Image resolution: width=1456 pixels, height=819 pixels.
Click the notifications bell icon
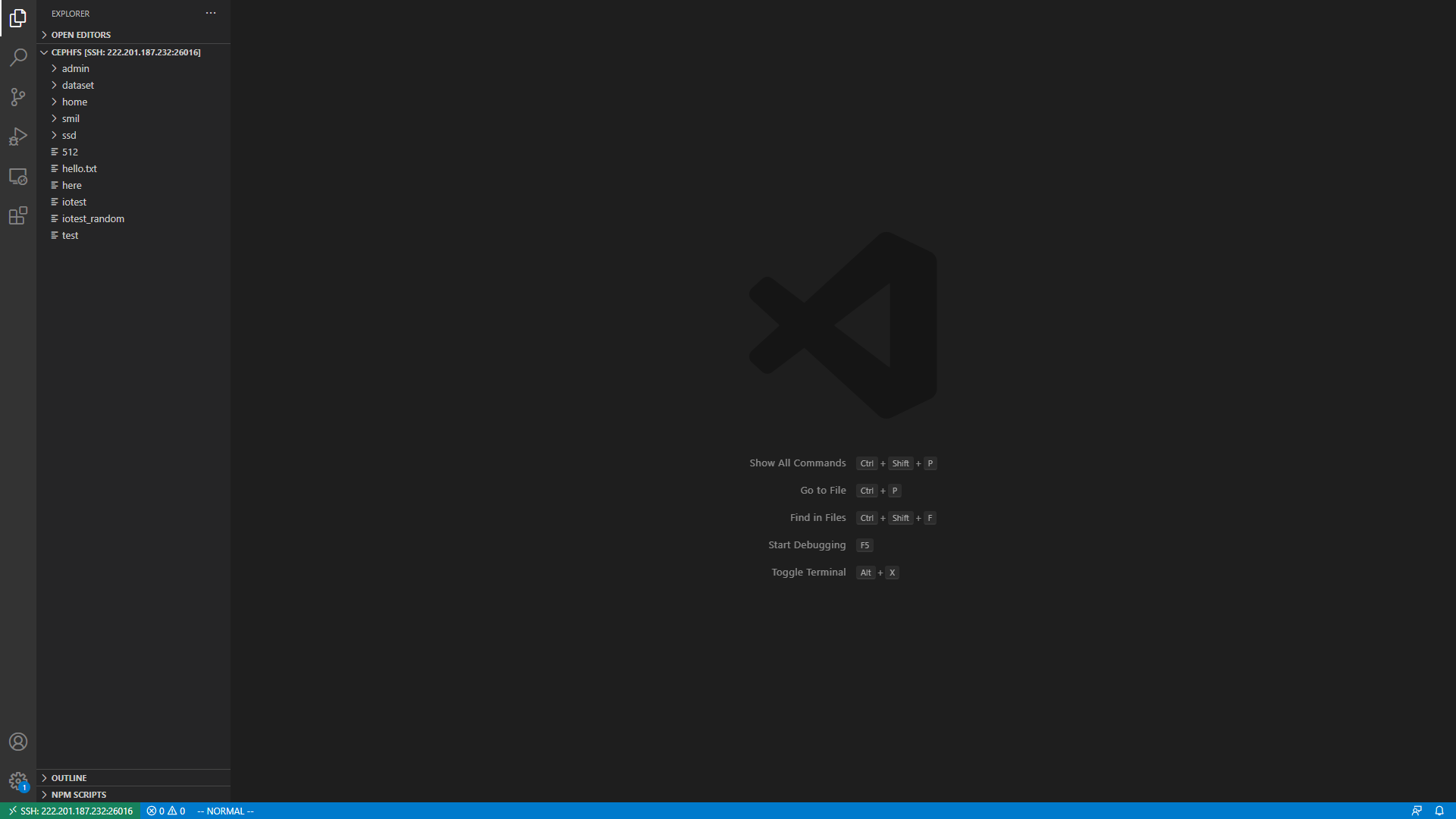click(1439, 811)
